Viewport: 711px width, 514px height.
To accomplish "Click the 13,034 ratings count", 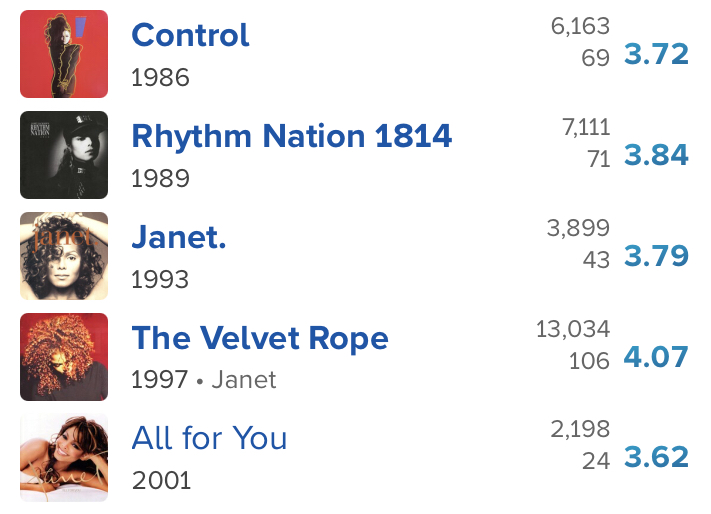I will click(x=573, y=329).
